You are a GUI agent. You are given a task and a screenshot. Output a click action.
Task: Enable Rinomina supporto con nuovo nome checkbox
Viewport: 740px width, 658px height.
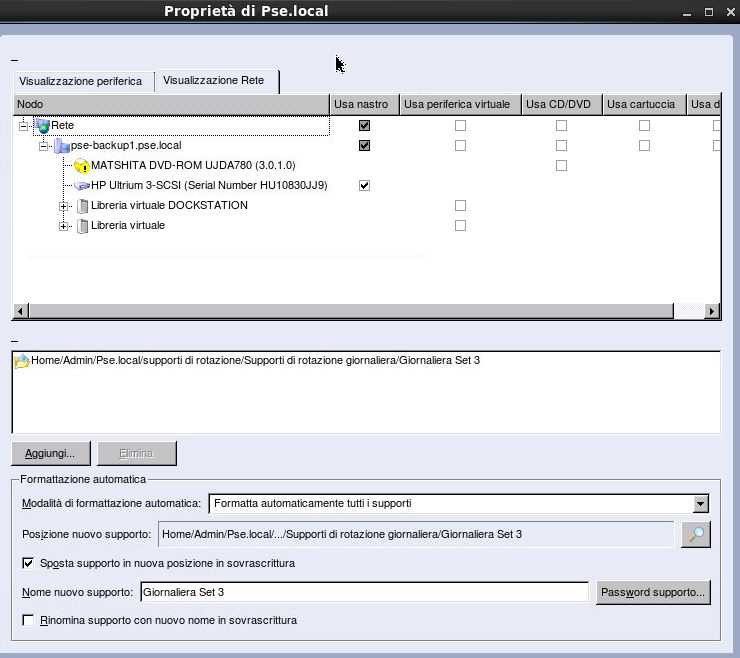[28, 621]
